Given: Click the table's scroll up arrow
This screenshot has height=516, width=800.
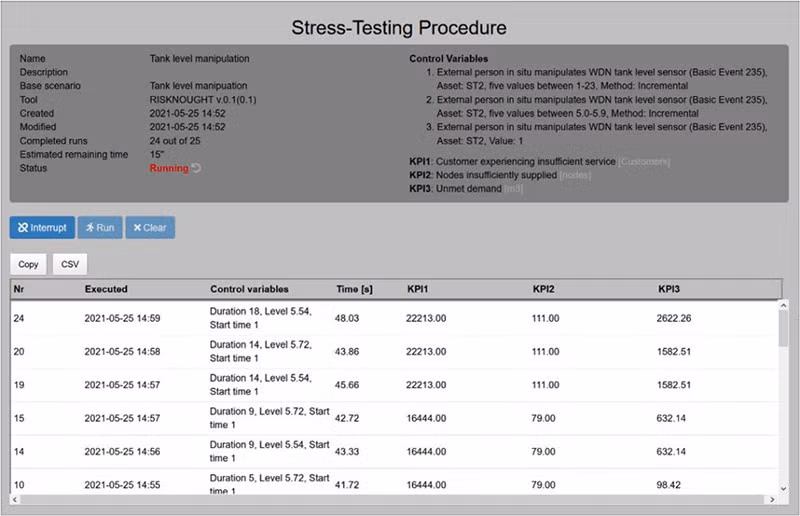Looking at the screenshot, I should coord(784,305).
